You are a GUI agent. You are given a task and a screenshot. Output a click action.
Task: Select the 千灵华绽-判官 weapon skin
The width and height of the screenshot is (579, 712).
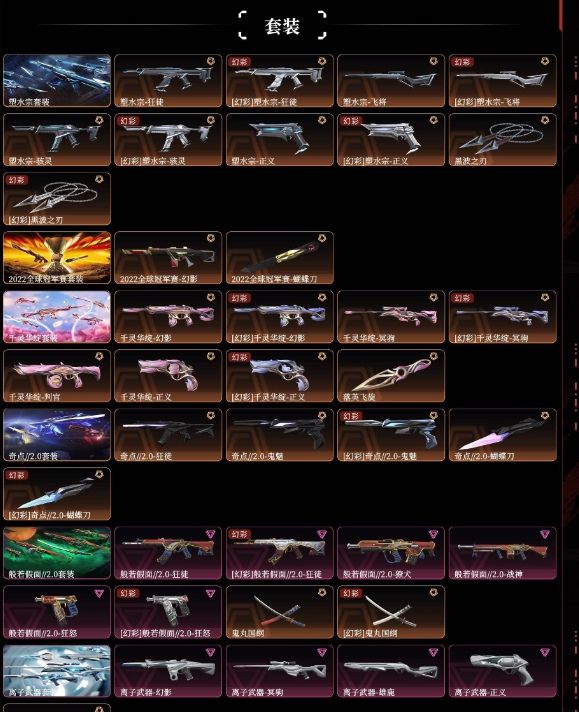[x=57, y=376]
